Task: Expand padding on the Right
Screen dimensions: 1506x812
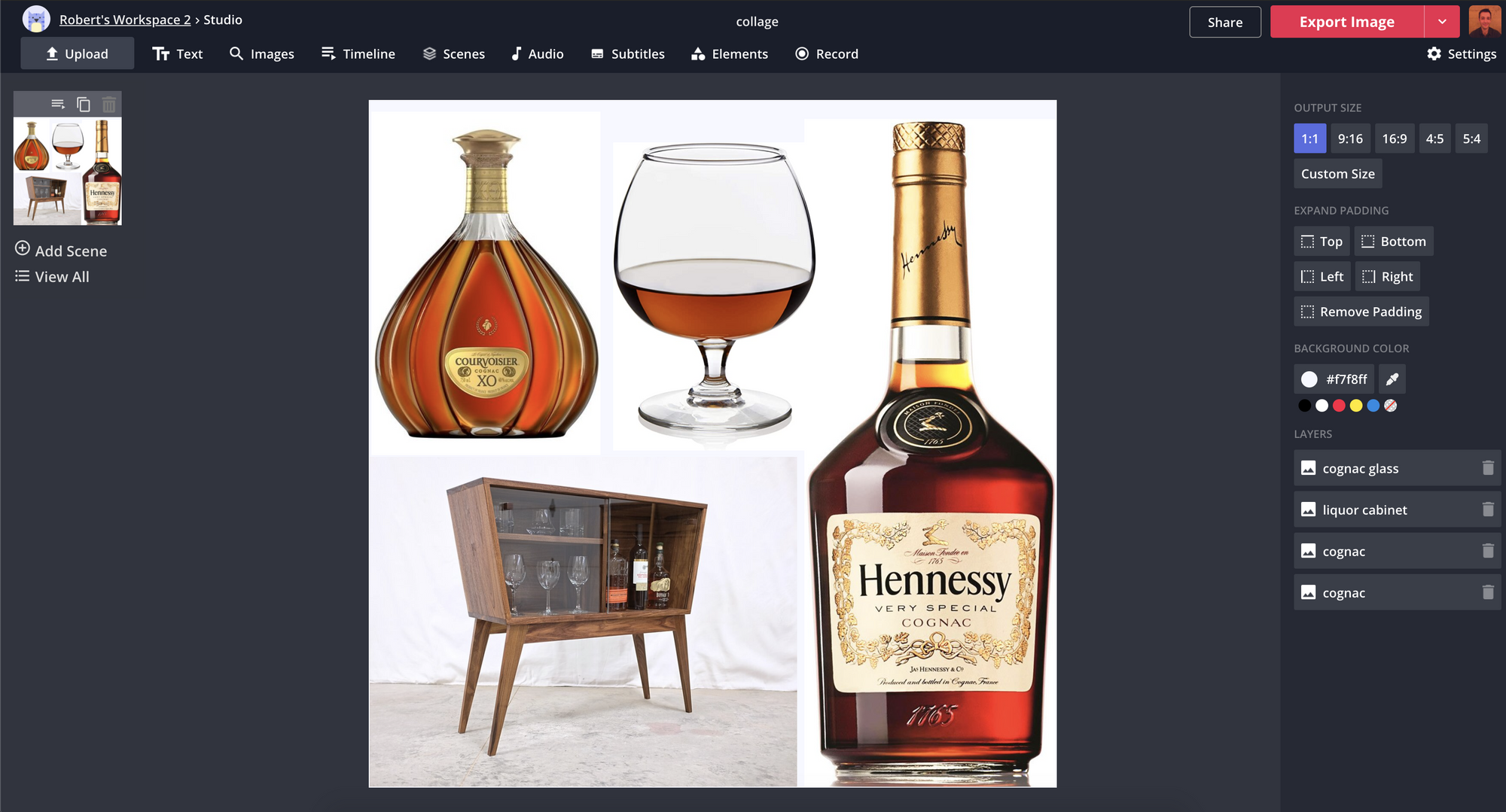Action: coord(1388,276)
